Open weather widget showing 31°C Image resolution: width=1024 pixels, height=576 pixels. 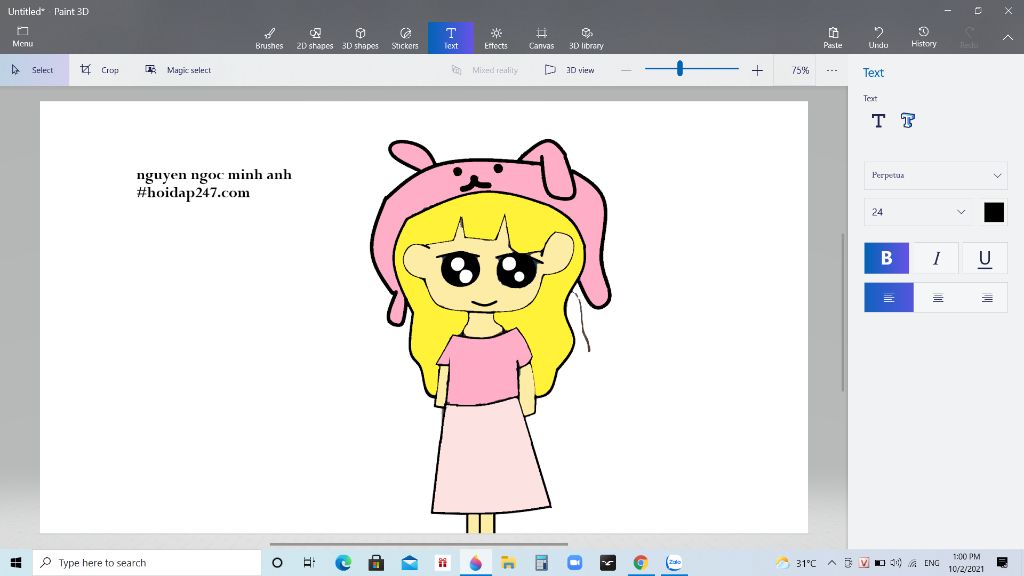pos(796,562)
